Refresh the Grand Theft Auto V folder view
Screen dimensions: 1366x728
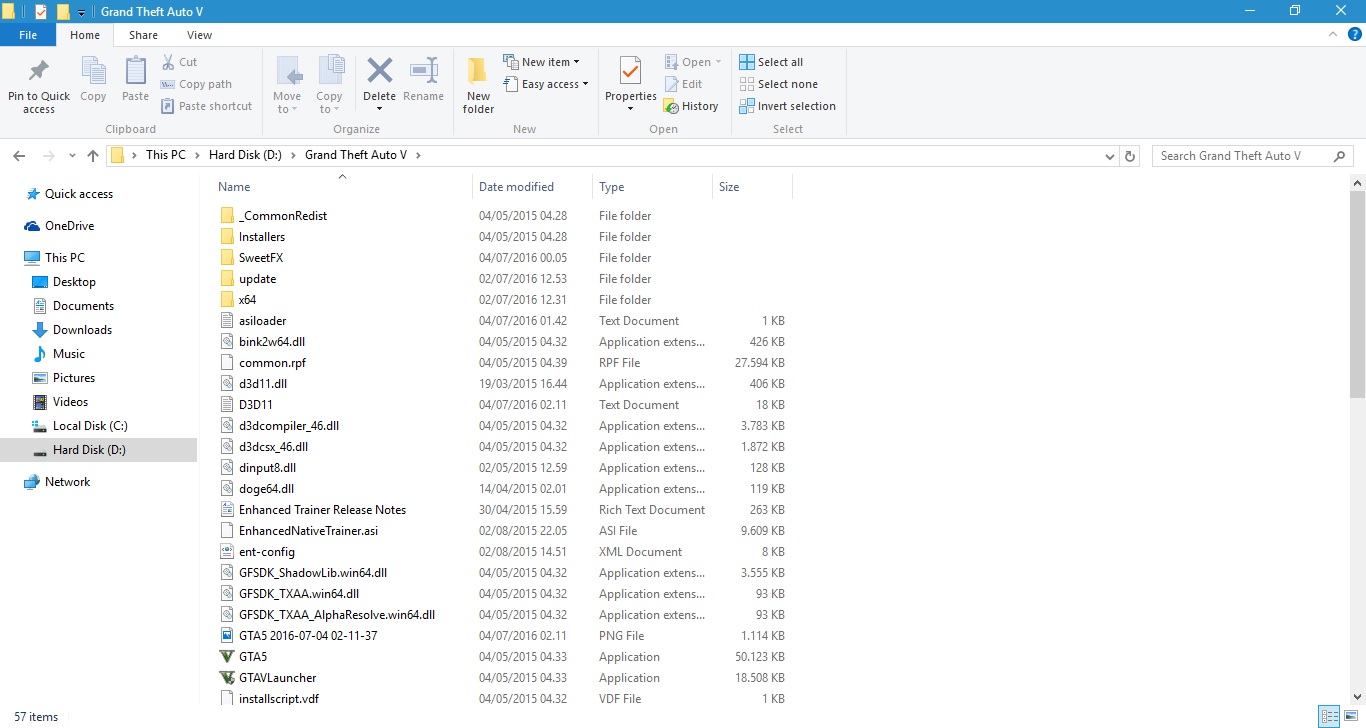1130,156
